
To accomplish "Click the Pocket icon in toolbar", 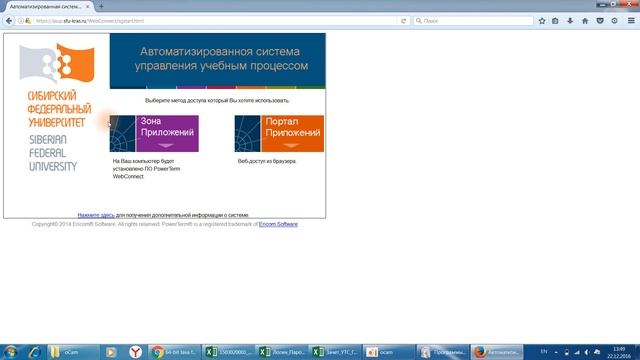I will pyautogui.click(x=600, y=21).
